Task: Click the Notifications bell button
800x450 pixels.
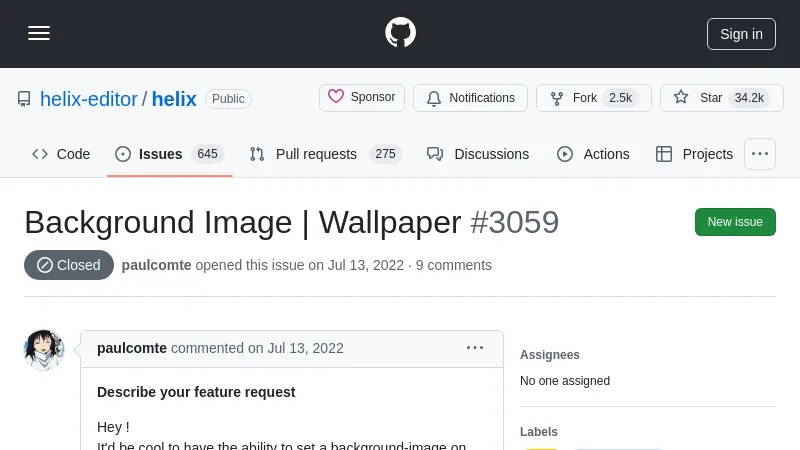Action: point(470,98)
